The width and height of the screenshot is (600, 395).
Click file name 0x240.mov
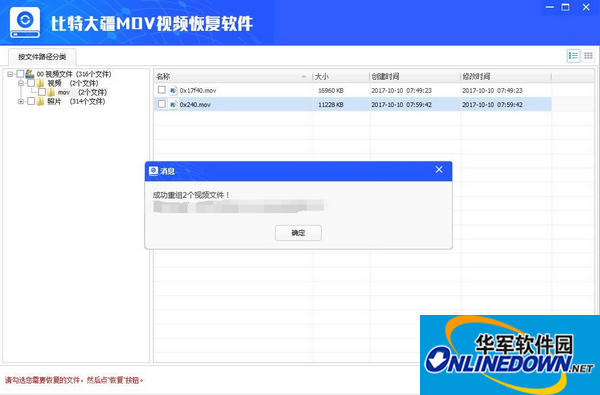pos(195,104)
